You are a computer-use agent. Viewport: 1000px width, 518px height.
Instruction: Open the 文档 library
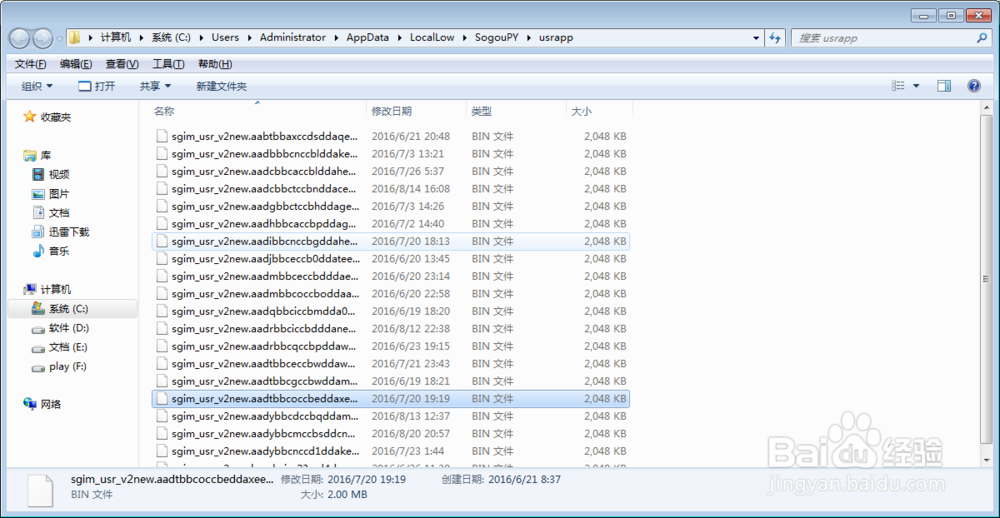tap(51, 213)
